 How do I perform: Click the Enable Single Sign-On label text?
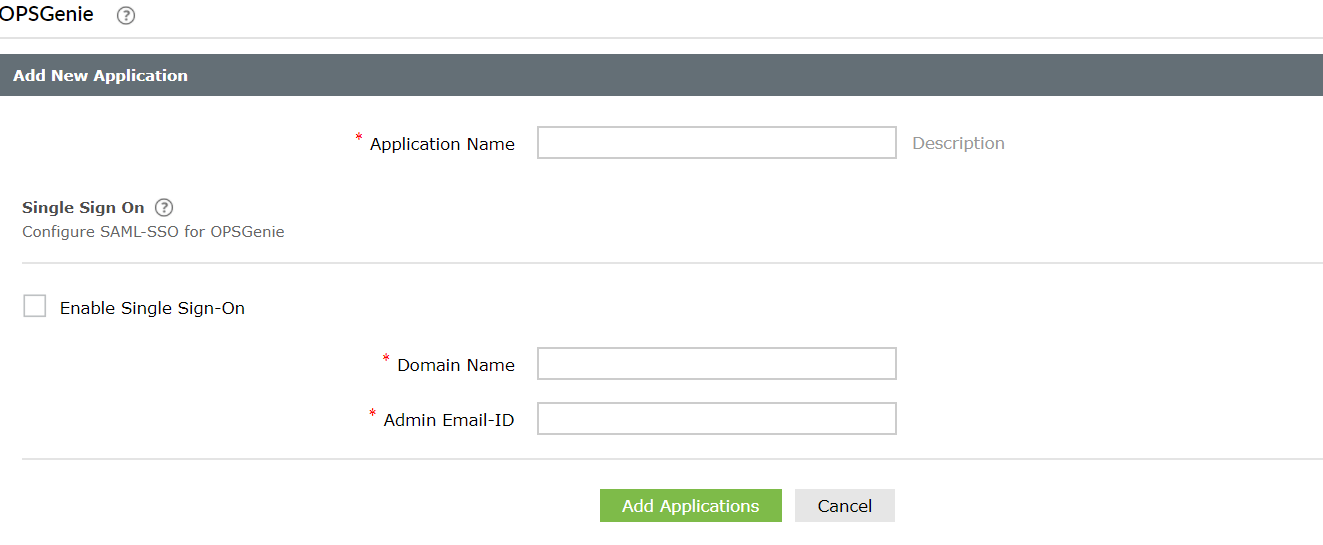point(152,308)
